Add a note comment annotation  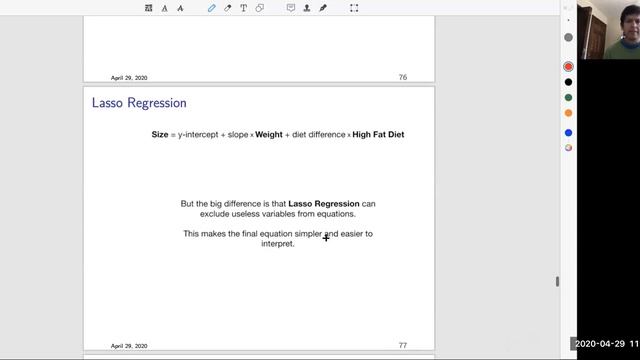291,8
